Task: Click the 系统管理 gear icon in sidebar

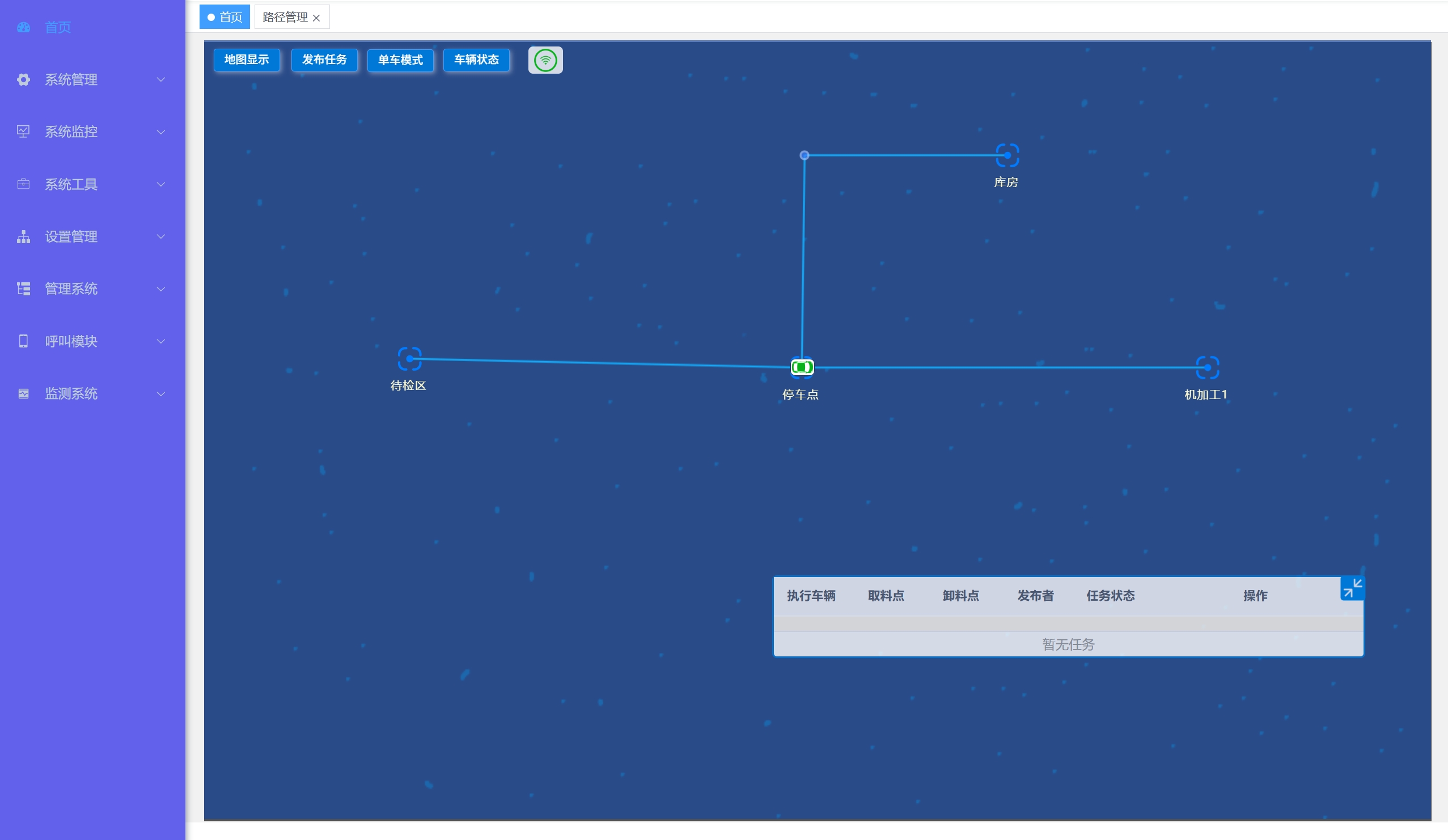Action: coord(24,80)
